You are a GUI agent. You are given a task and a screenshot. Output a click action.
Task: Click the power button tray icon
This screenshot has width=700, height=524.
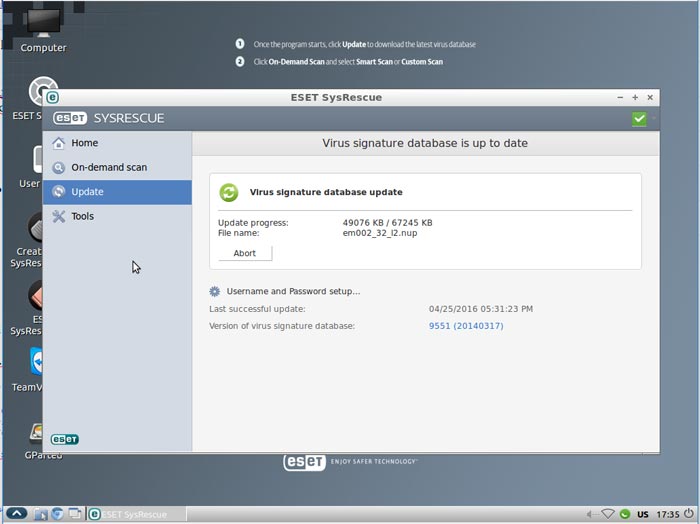[x=690, y=514]
